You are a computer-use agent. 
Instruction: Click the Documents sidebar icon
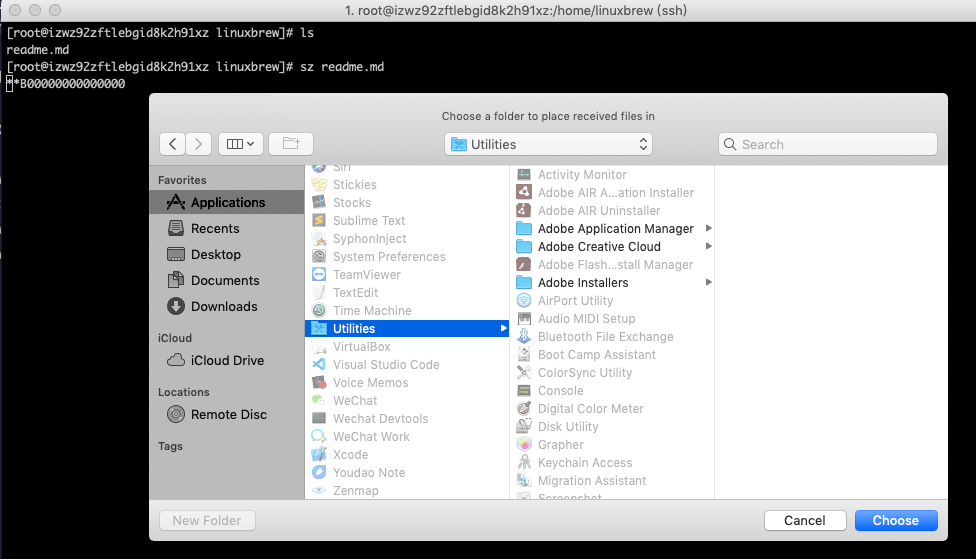176,280
